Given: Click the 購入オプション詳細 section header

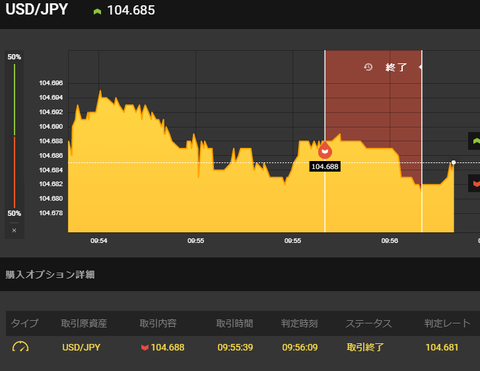Looking at the screenshot, I should [50, 274].
